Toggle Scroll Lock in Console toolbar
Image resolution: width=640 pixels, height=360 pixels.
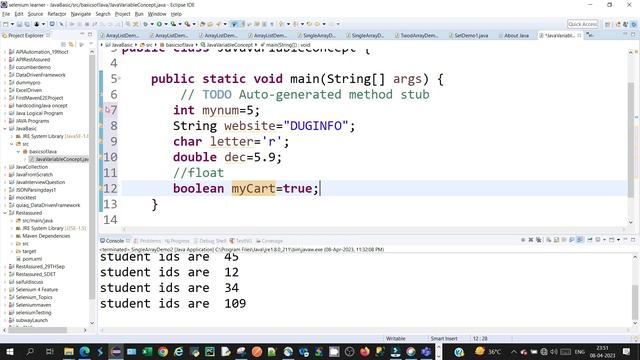556,240
